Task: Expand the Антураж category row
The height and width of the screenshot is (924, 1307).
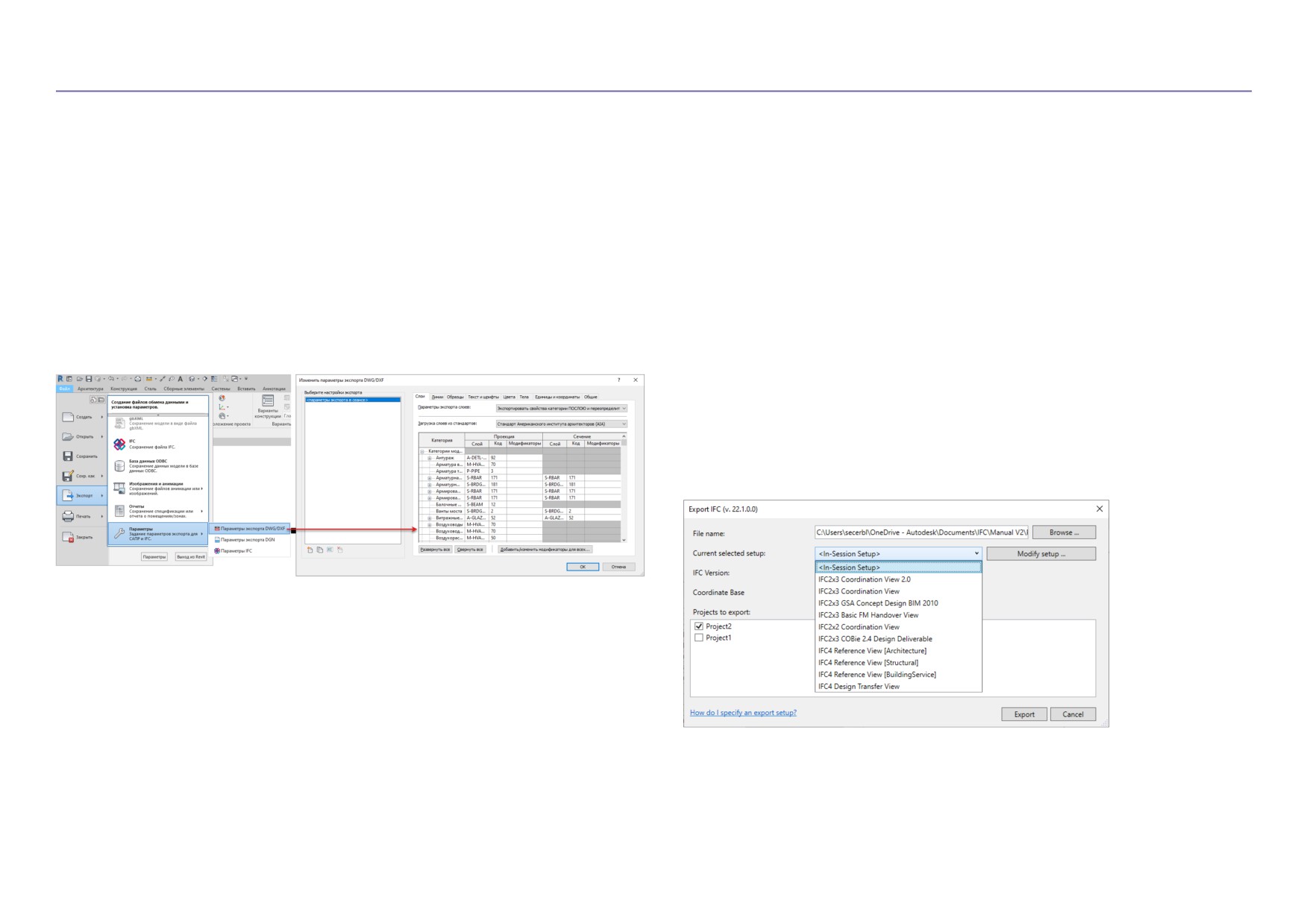Action: pos(430,458)
